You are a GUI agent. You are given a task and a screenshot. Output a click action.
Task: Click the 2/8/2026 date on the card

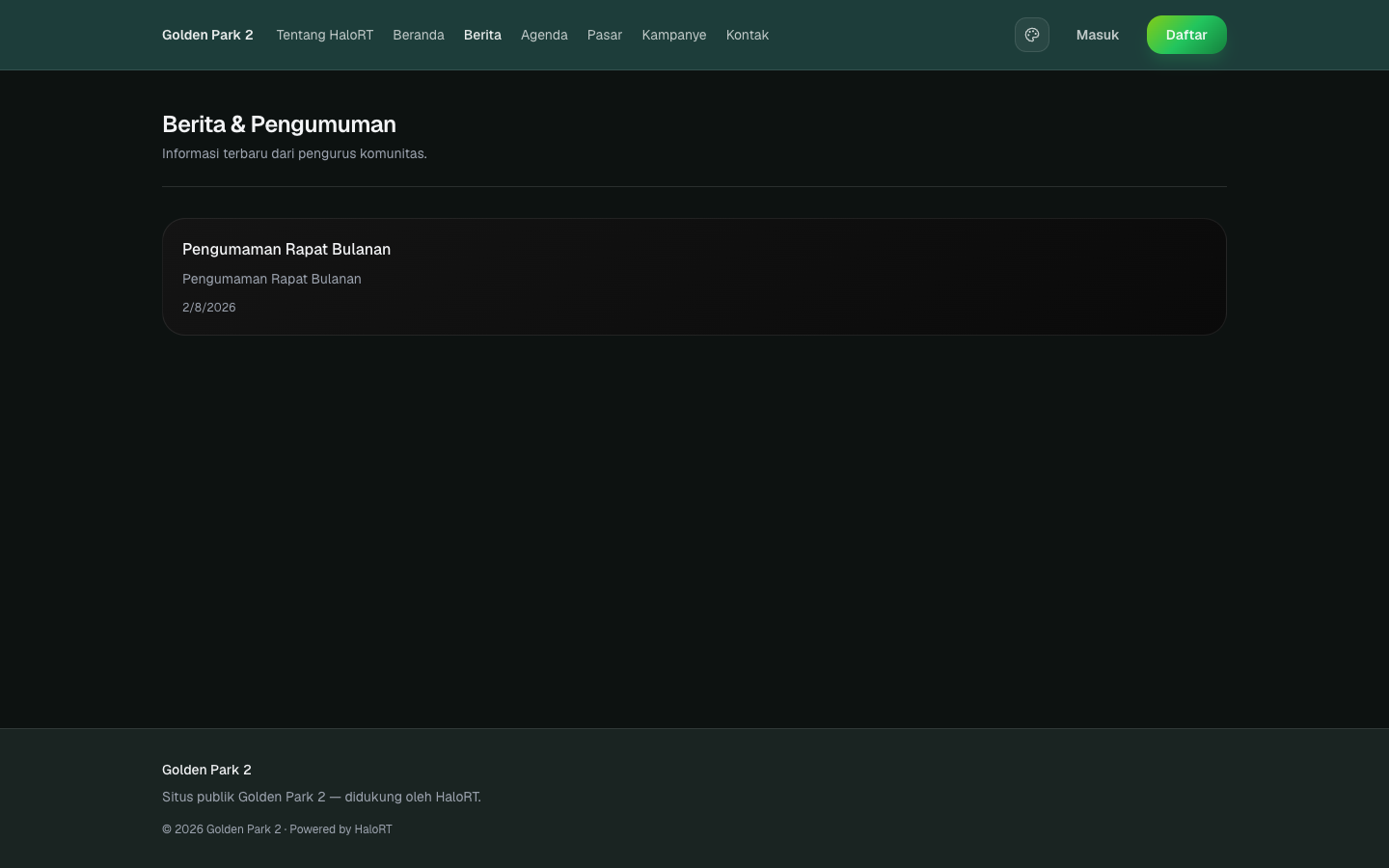[209, 307]
